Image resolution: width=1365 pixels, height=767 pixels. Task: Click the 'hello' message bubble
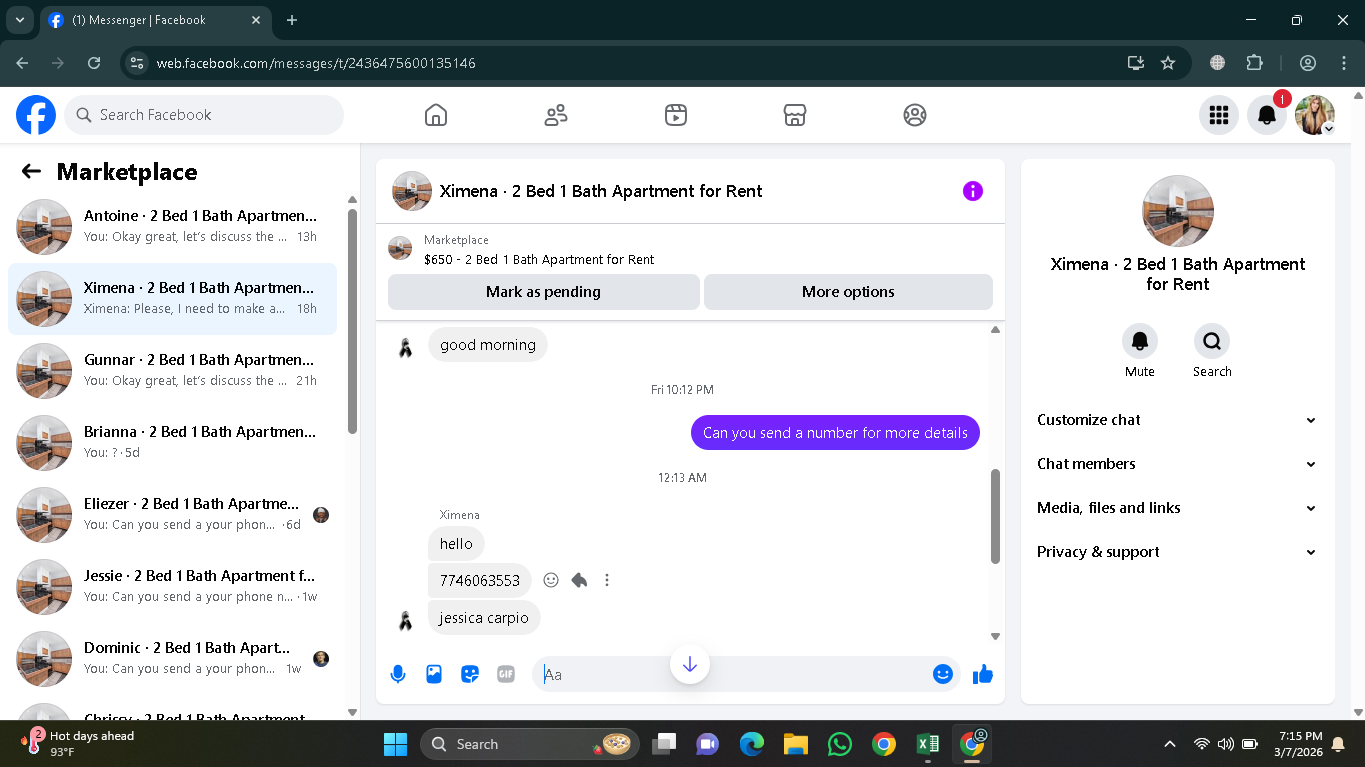tap(456, 544)
